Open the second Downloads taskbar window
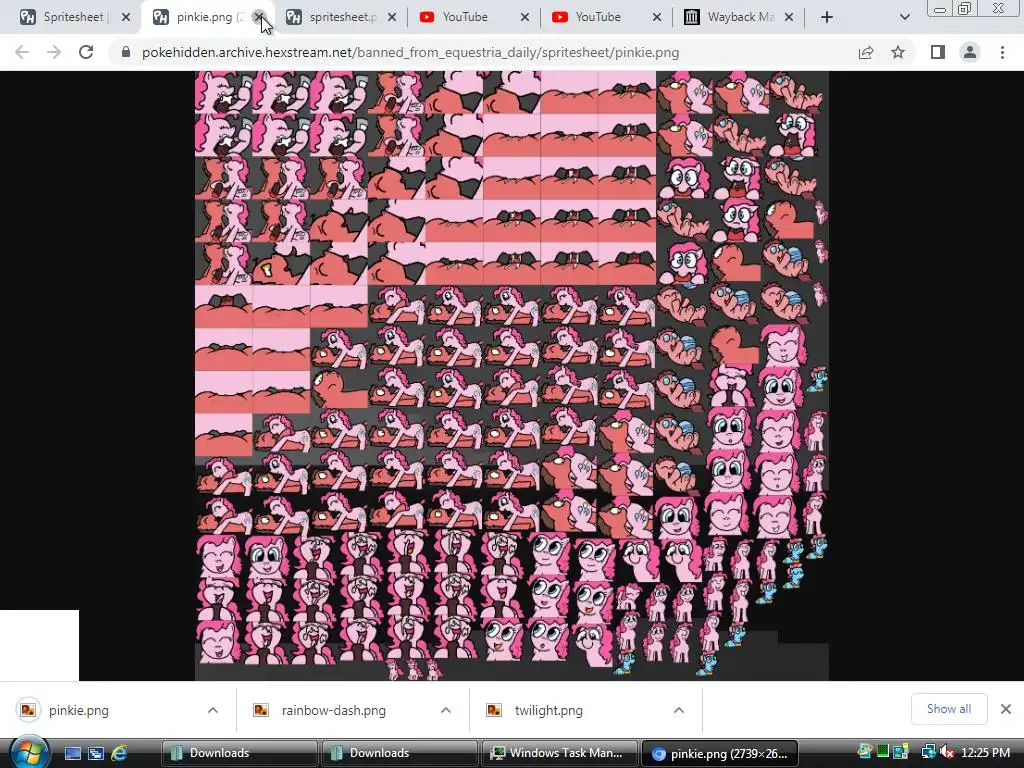This screenshot has height=768, width=1024. 400,753
